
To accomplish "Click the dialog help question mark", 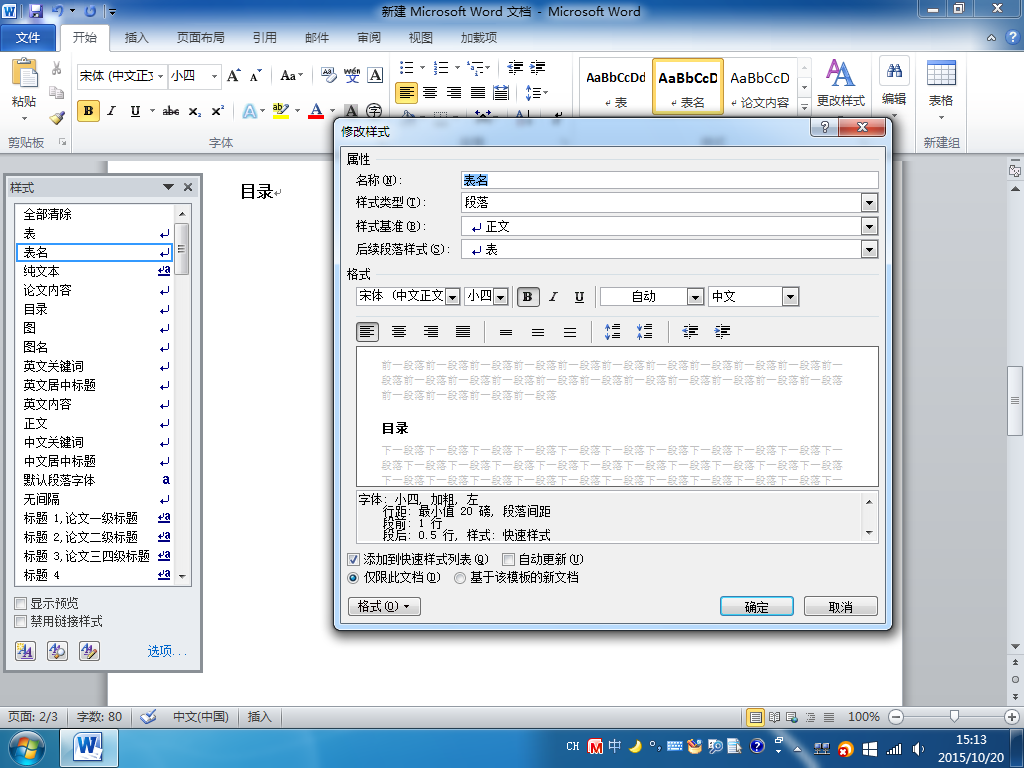I will [x=825, y=127].
